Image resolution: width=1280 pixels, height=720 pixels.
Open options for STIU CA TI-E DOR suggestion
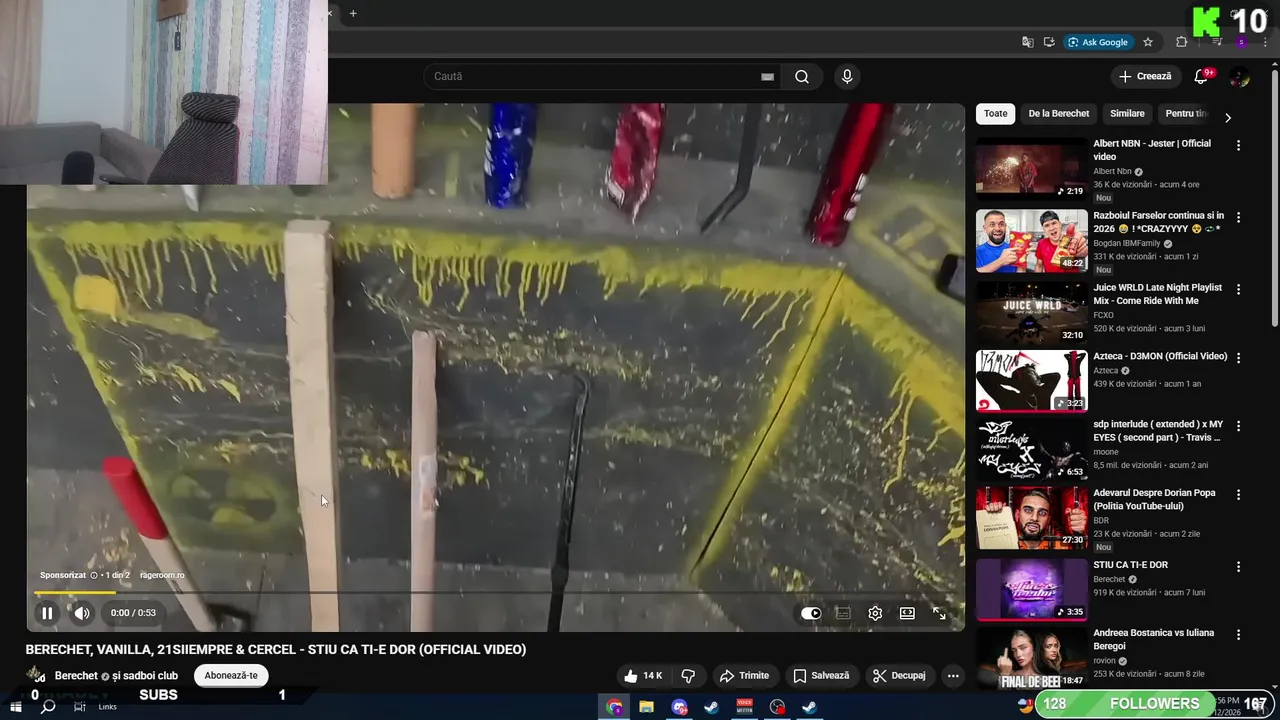(x=1238, y=567)
